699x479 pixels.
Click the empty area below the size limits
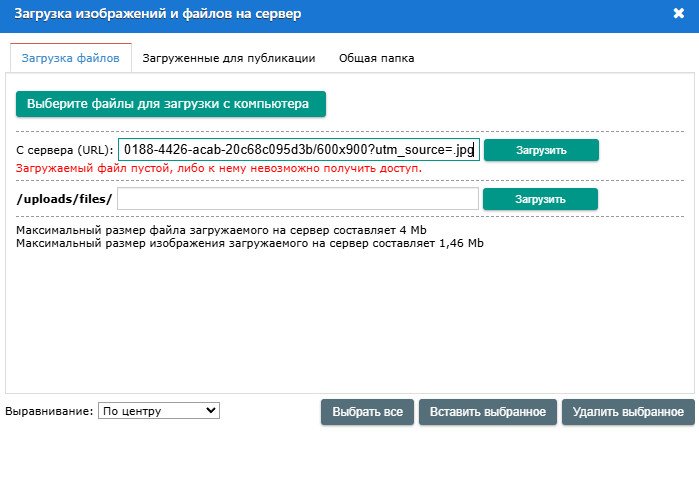pos(349,320)
